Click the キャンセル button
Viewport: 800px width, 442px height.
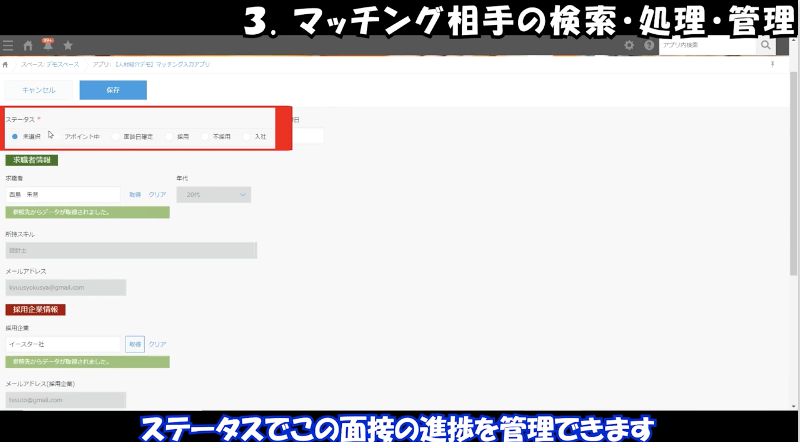tap(39, 90)
